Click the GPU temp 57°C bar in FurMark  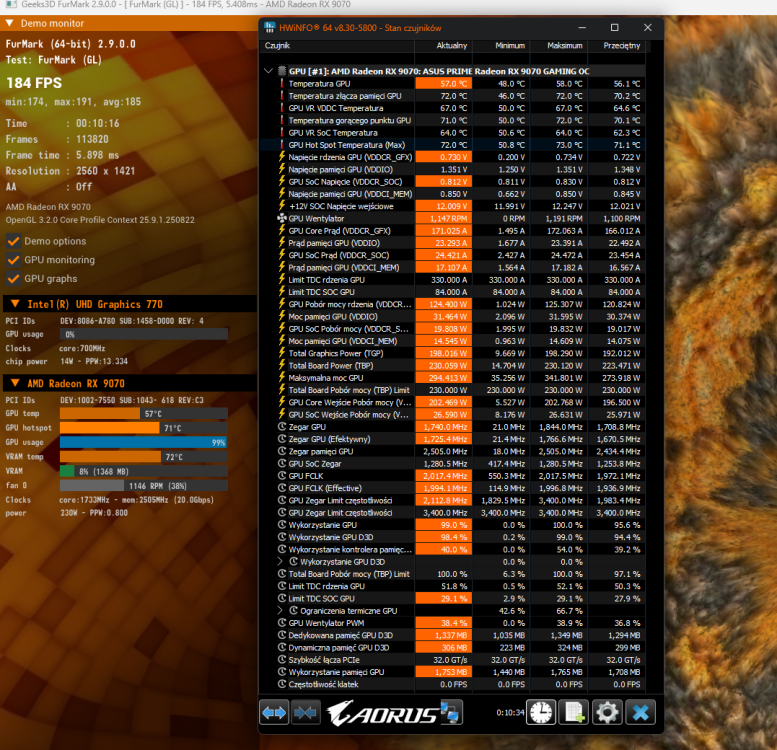click(x=144, y=414)
